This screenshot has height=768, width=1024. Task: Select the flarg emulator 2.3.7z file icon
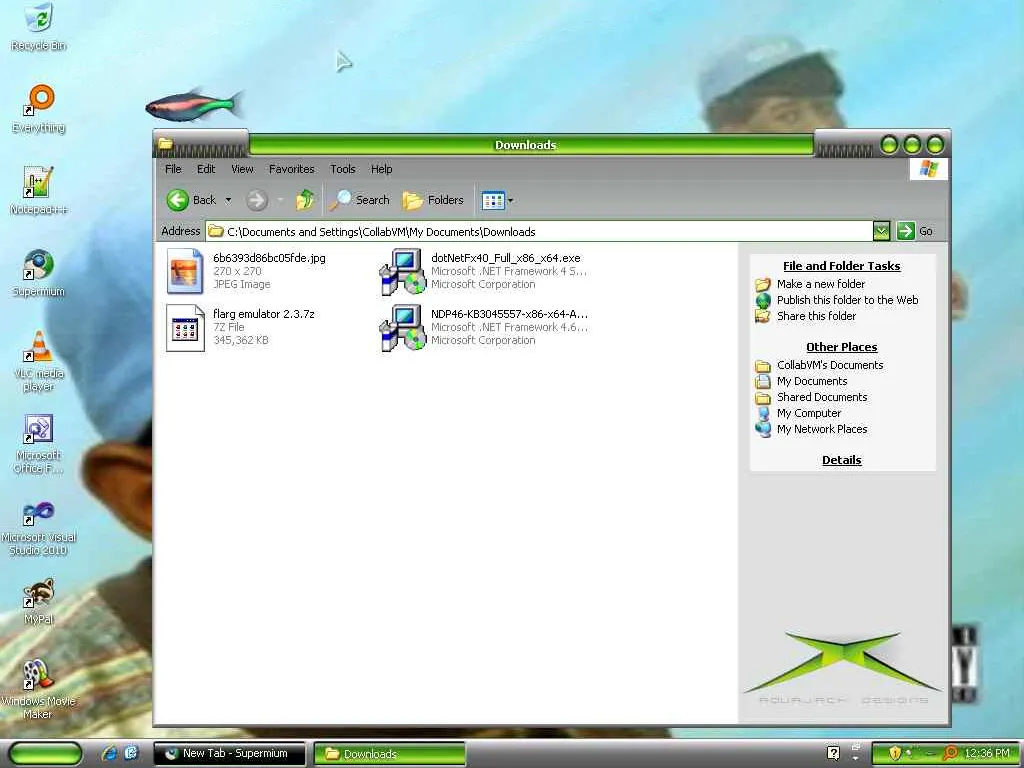185,327
